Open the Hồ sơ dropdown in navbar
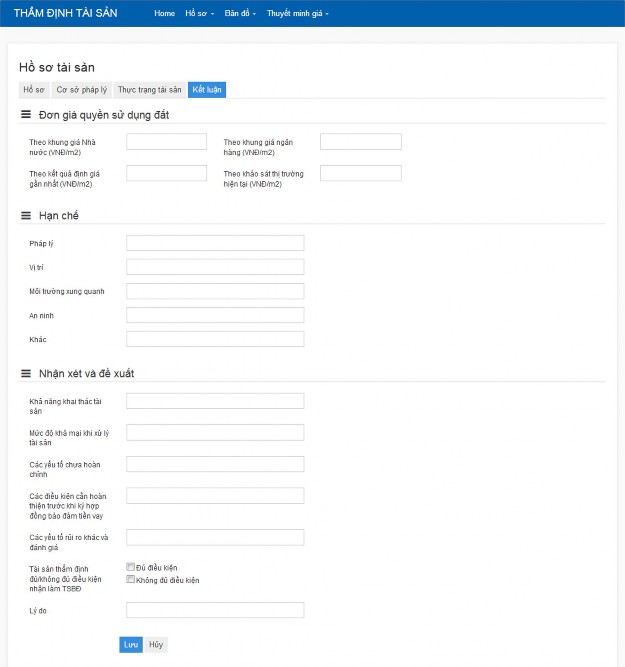Screen dimensions: 625x667 pos(199,13)
